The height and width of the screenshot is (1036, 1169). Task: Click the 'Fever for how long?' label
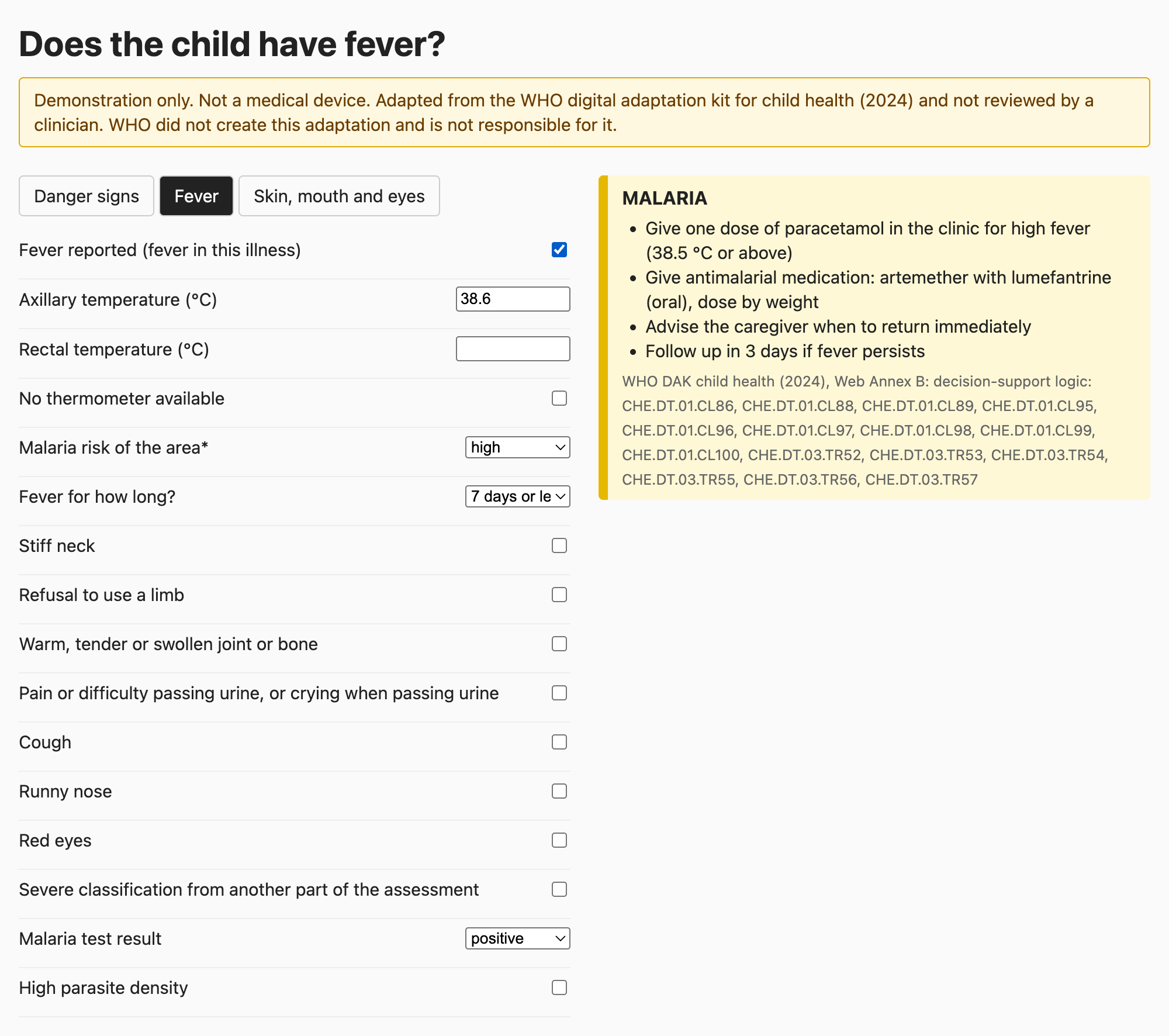click(x=97, y=496)
